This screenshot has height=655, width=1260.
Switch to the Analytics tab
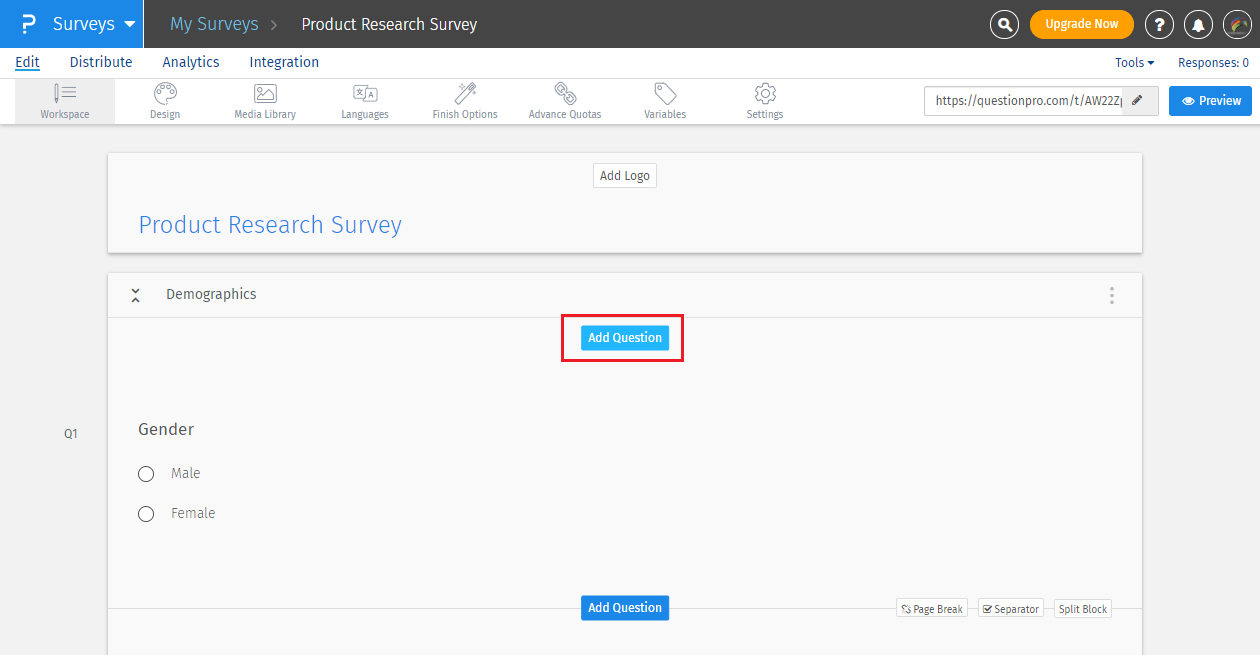tap(190, 62)
